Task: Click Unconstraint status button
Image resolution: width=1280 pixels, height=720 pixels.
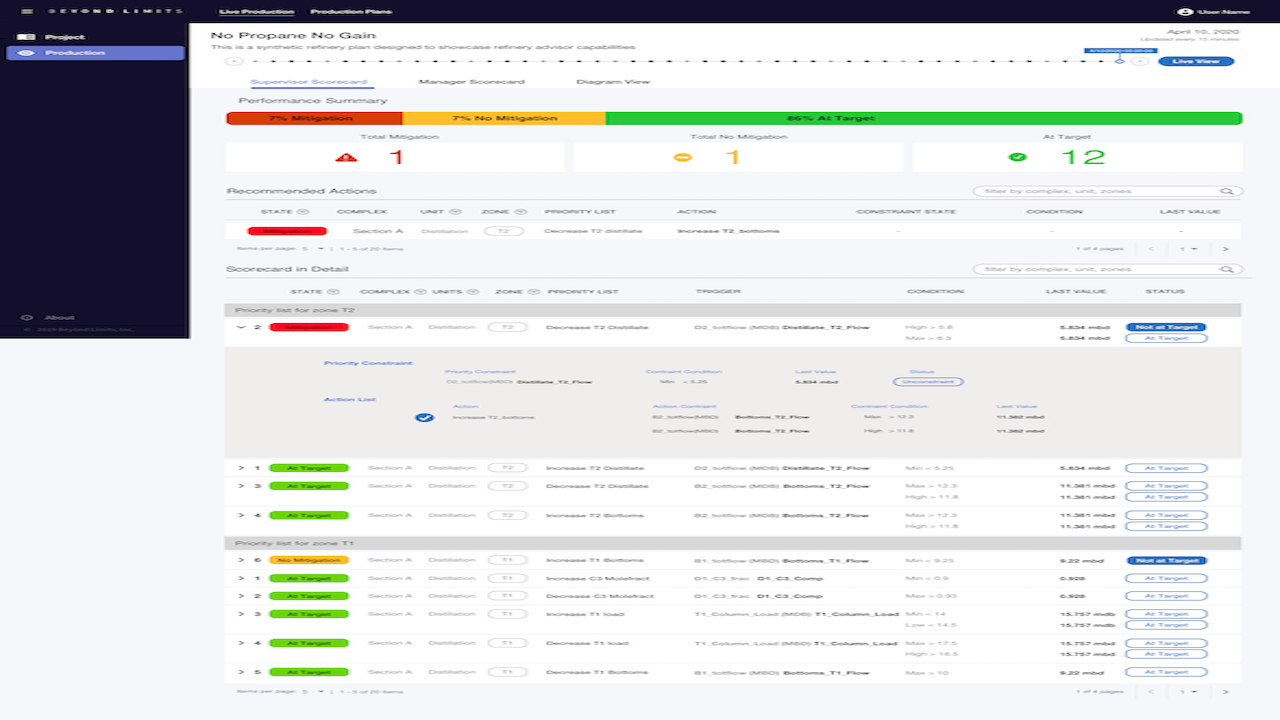Action: coord(928,382)
